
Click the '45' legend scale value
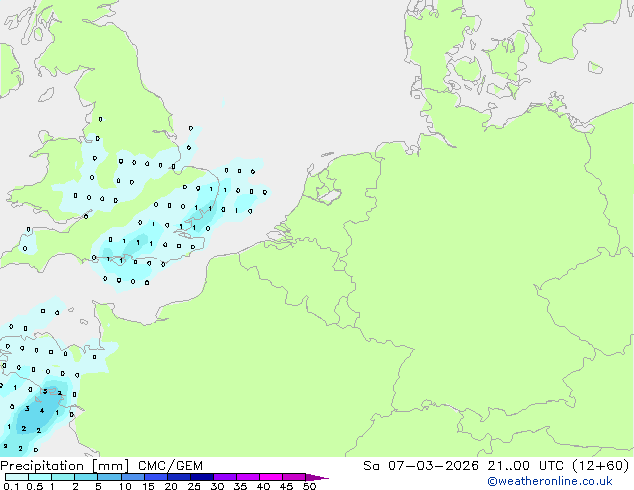click(x=286, y=486)
